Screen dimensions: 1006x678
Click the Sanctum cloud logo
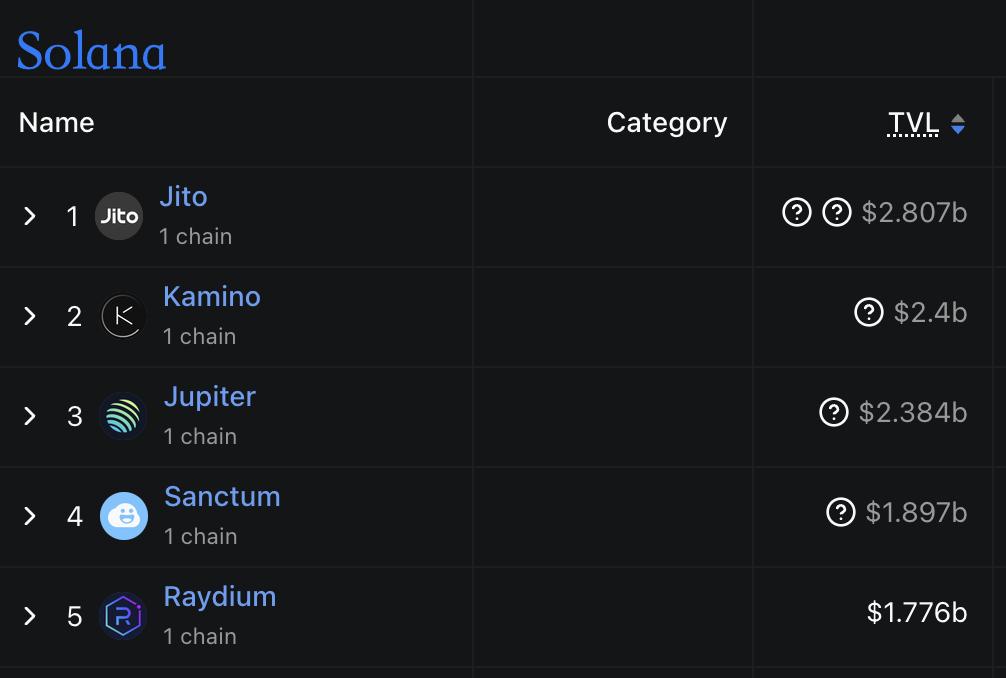tap(124, 516)
